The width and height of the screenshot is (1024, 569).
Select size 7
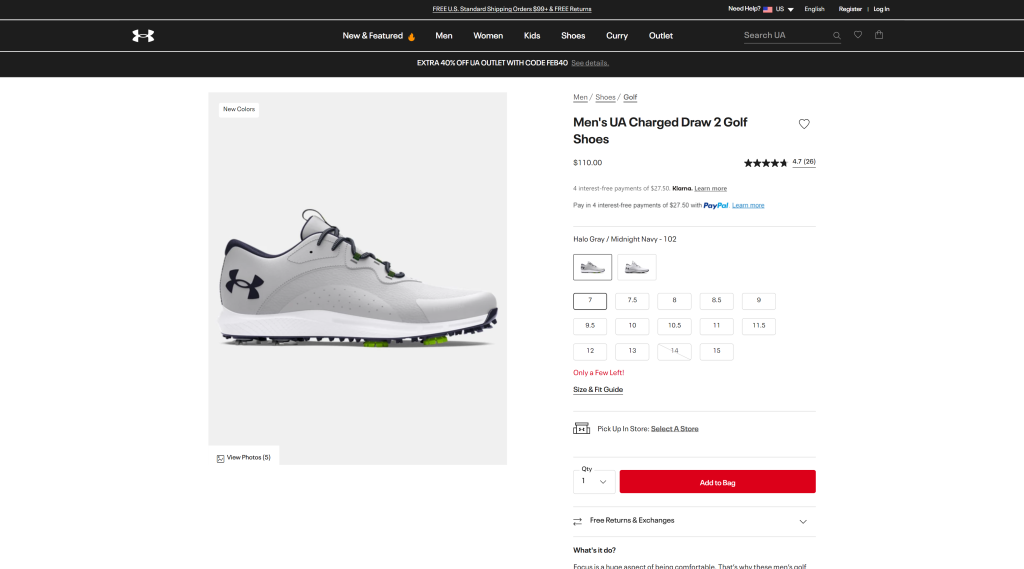coord(590,301)
